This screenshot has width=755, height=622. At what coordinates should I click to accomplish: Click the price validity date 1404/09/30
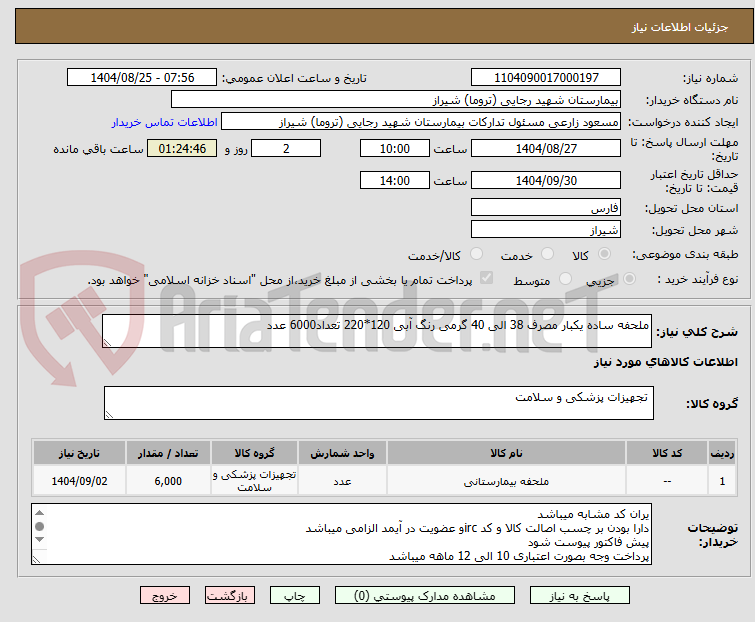point(546,181)
